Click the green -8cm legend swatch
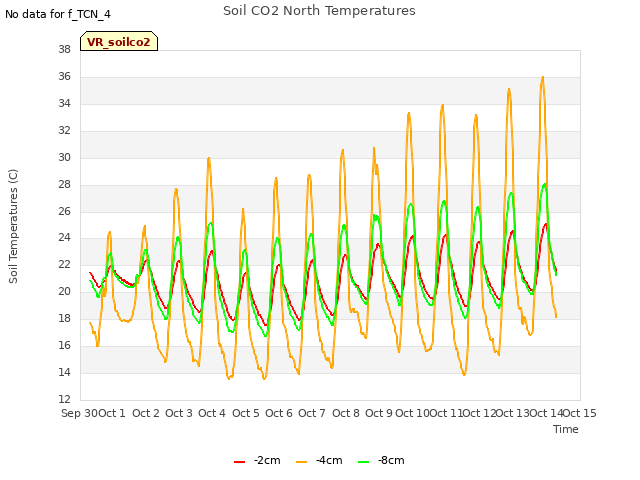 click(x=363, y=462)
